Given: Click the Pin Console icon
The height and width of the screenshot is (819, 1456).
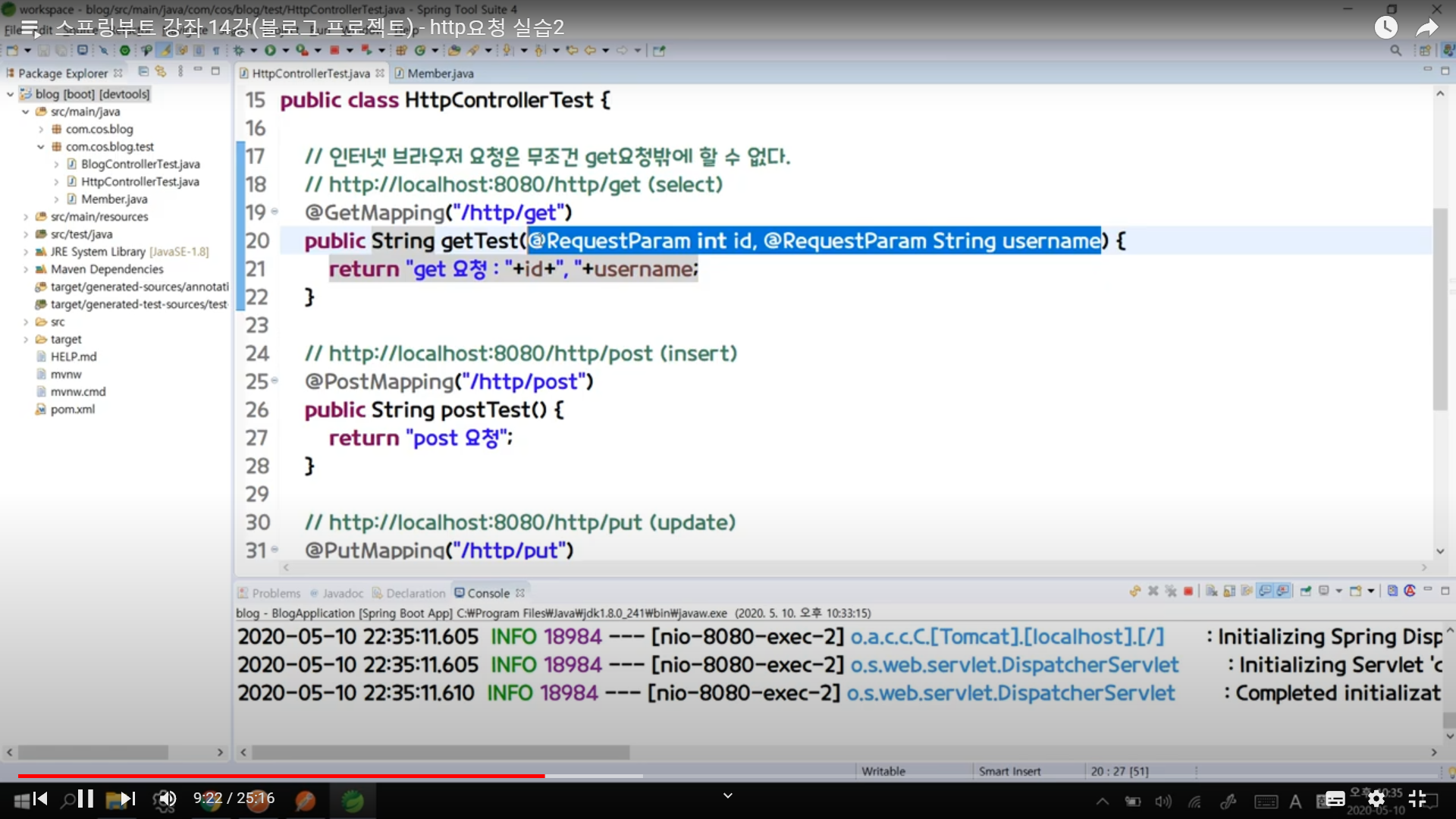Looking at the screenshot, I should point(1306,591).
